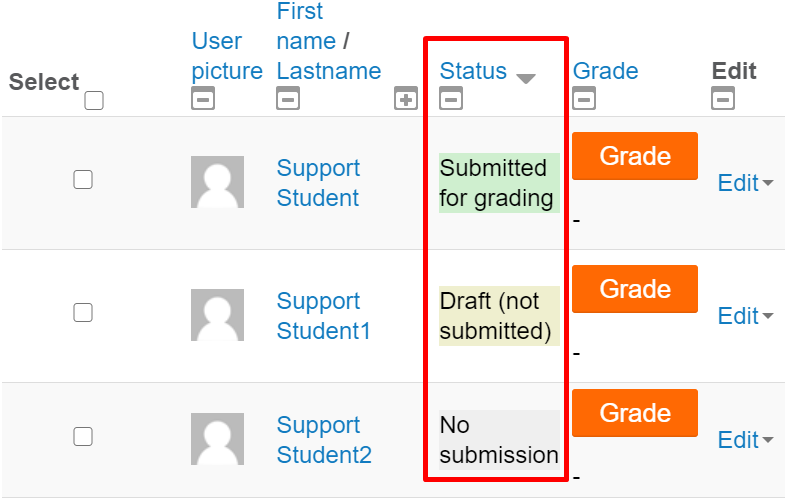Click Support Student2's profile picture
Screen dimensions: 785x499
click(x=217, y=439)
